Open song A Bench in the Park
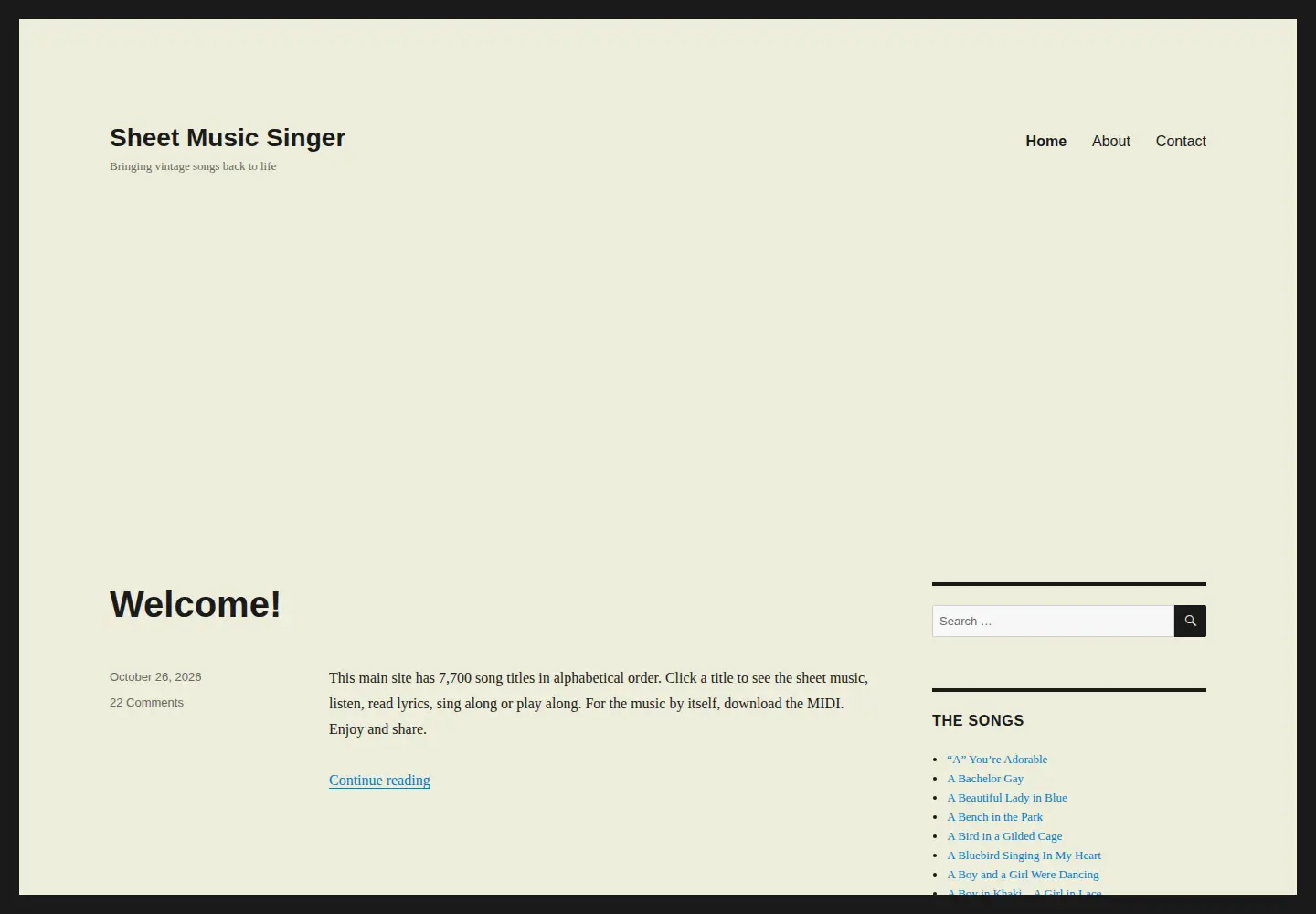The image size is (1316, 914). point(994,816)
